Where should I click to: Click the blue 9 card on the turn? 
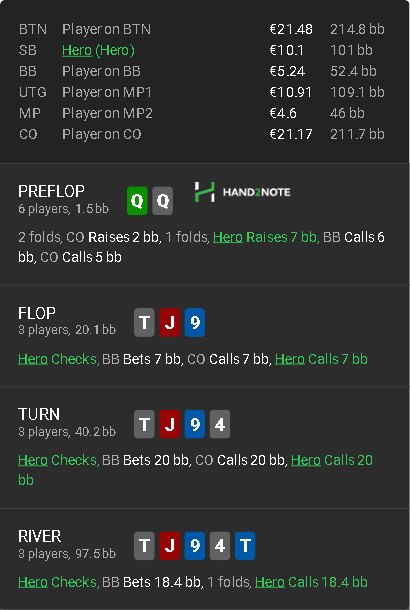(x=195, y=424)
